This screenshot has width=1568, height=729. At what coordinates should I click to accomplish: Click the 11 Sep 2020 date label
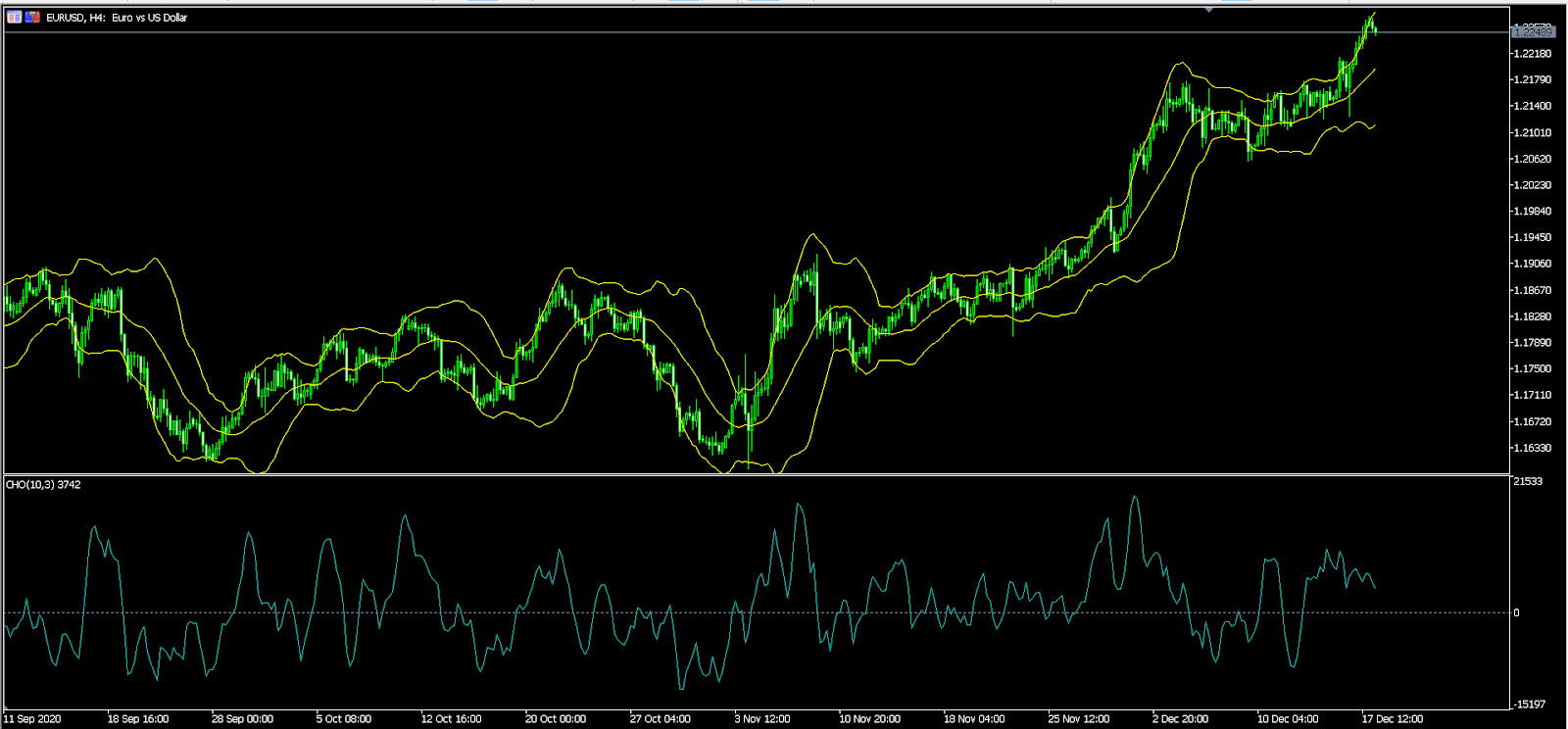[32, 718]
